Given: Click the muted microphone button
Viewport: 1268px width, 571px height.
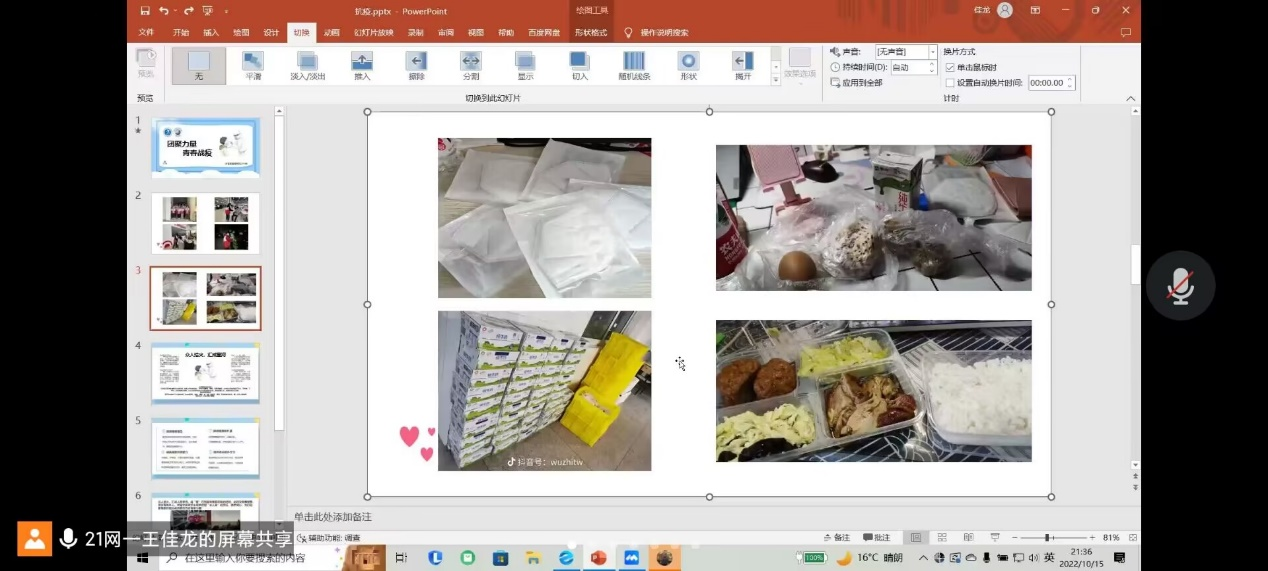Looking at the screenshot, I should click(1180, 286).
